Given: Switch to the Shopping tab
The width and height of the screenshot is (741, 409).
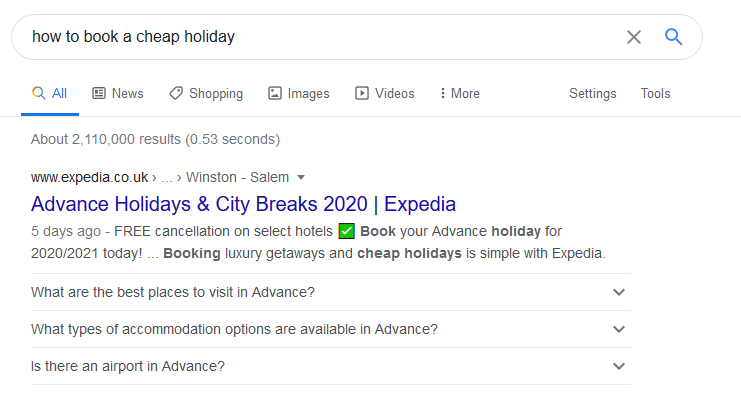Looking at the screenshot, I should (x=215, y=93).
